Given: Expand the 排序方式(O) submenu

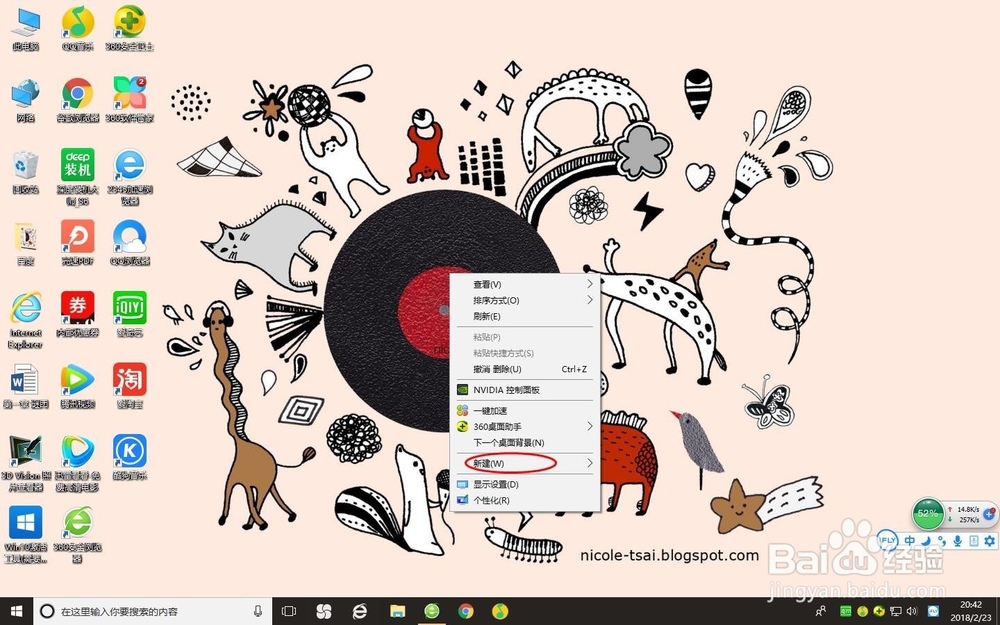Looking at the screenshot, I should click(x=497, y=300).
